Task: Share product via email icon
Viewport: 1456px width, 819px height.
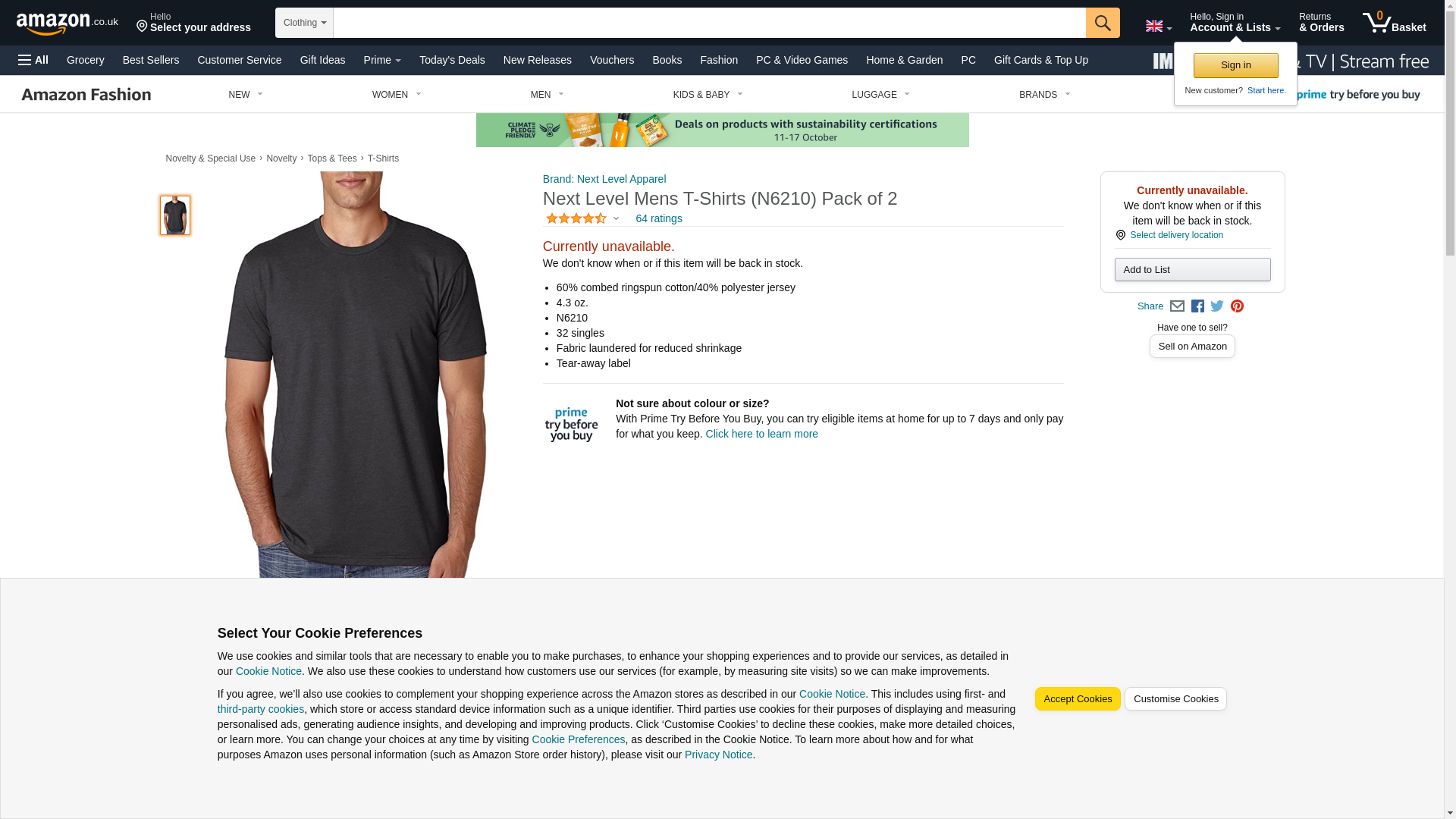Action: pyautogui.click(x=1177, y=306)
